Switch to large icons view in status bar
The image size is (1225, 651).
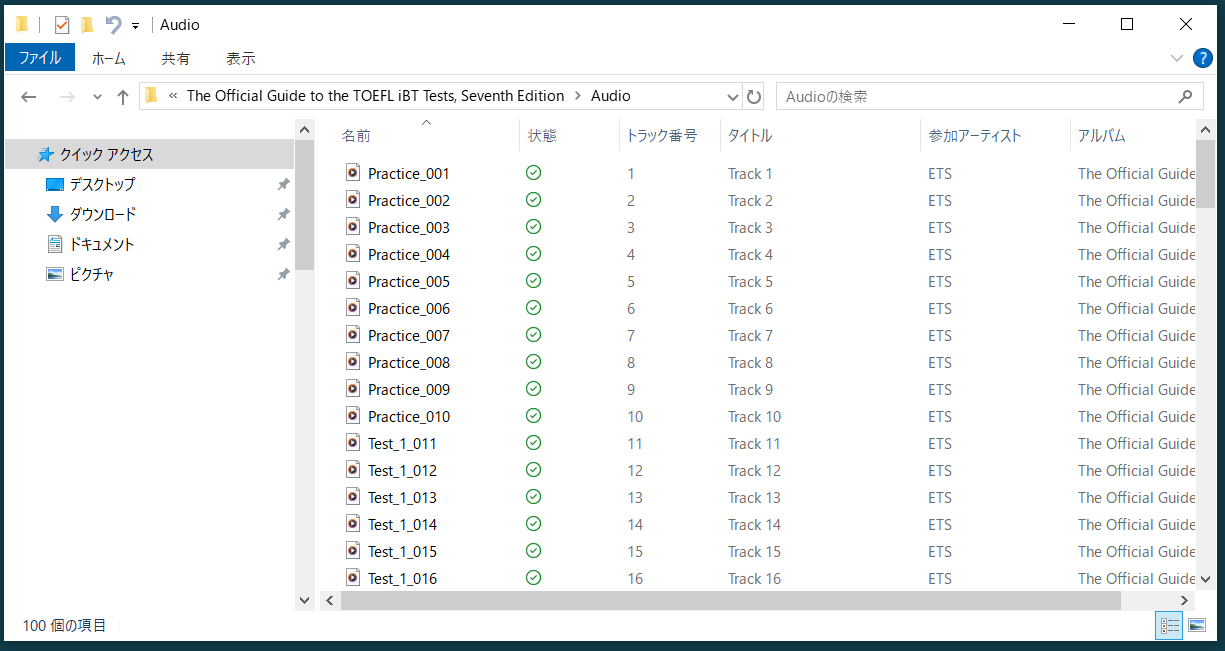(1197, 626)
